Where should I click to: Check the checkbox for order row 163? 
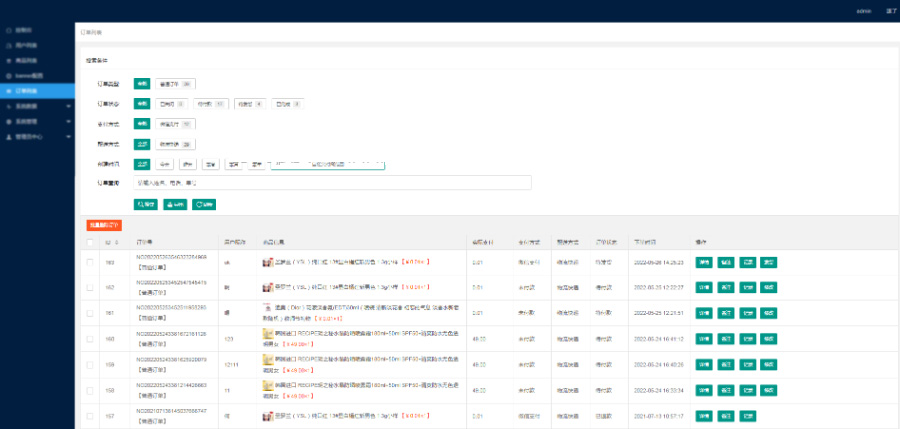[x=91, y=263]
